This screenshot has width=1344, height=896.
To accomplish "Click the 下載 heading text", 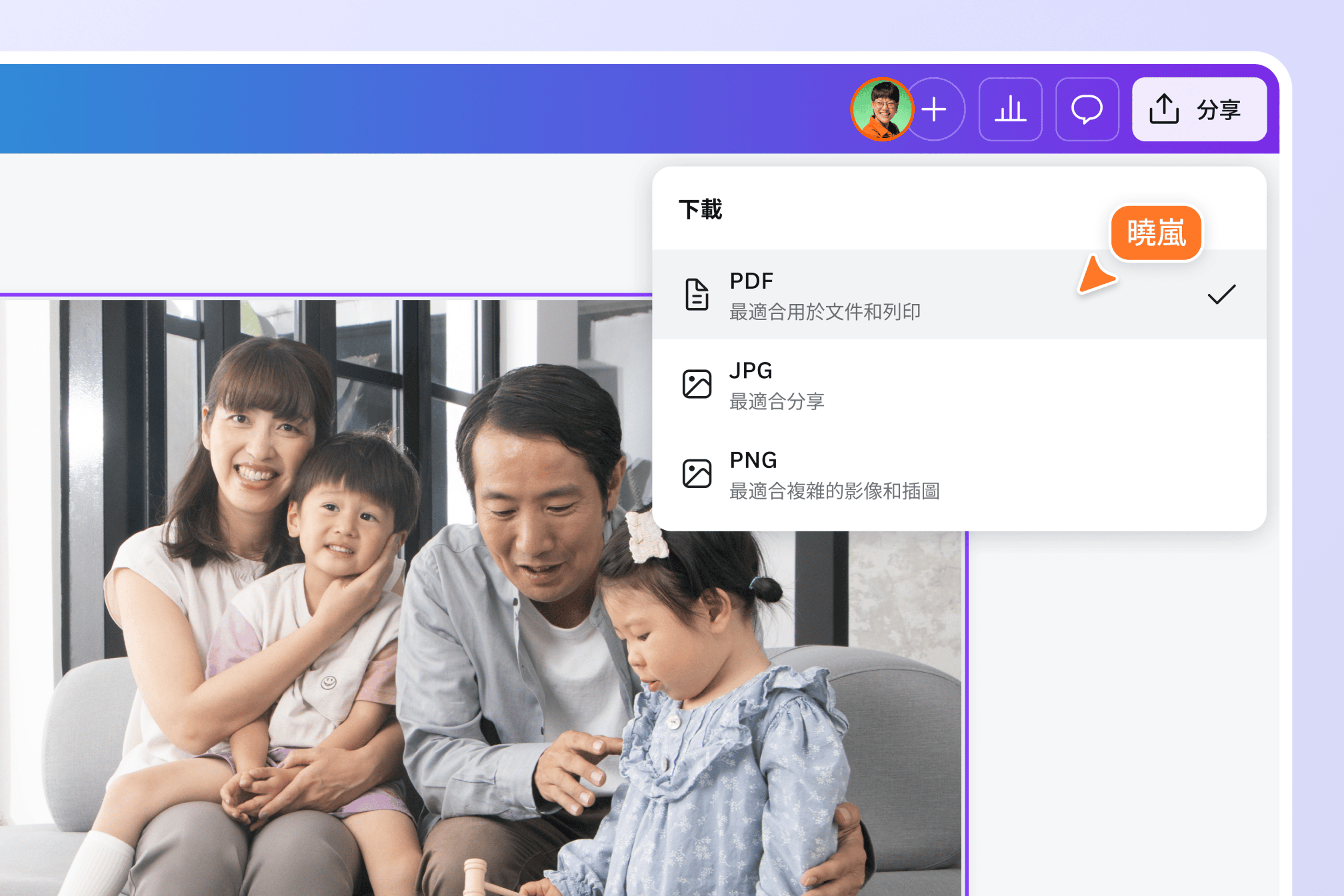I will click(701, 210).
